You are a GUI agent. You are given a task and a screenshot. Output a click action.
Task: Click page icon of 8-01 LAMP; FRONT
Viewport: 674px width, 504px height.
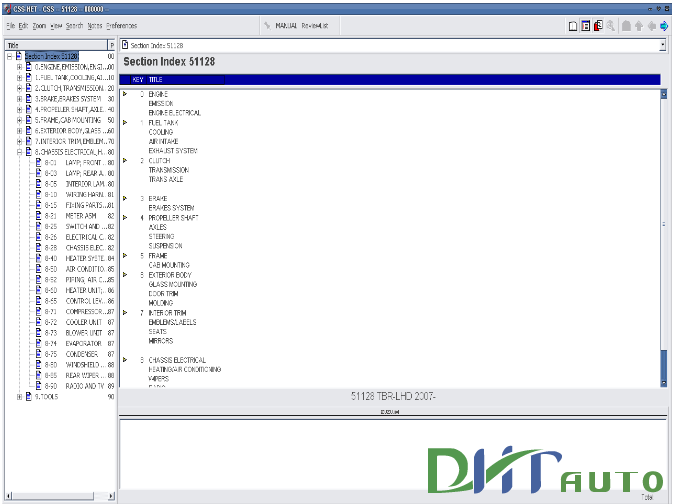click(x=38, y=162)
